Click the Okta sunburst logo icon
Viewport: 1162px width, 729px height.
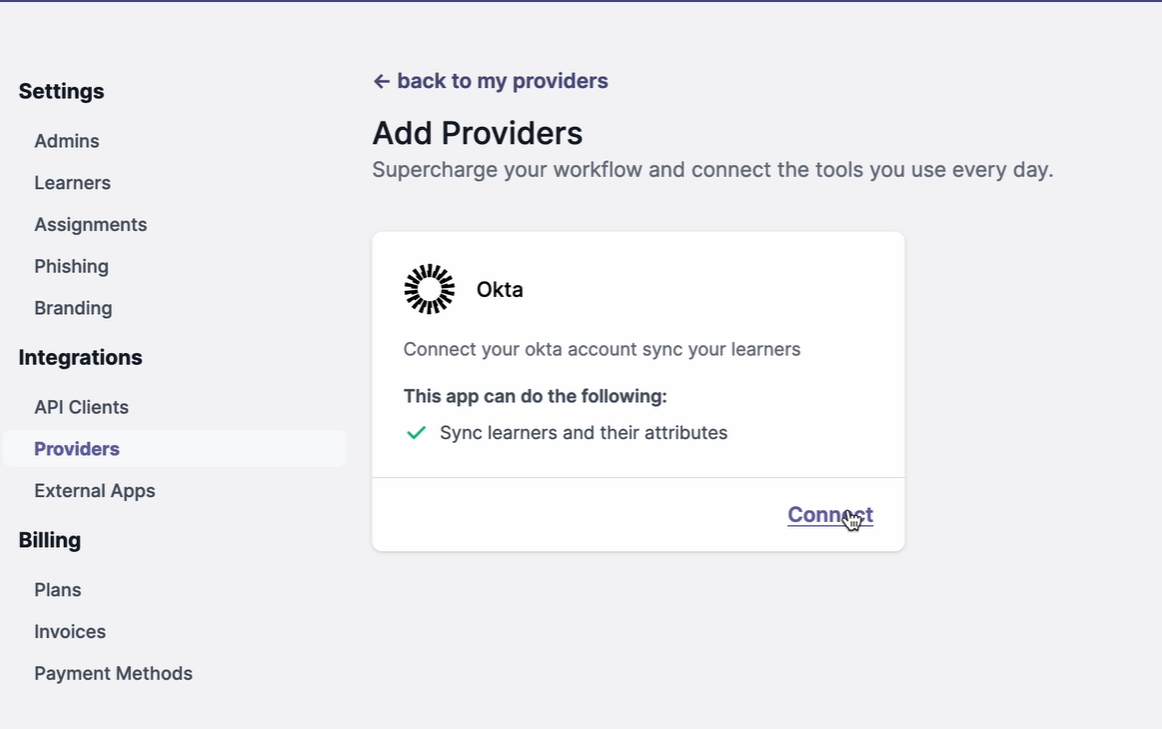pos(429,289)
